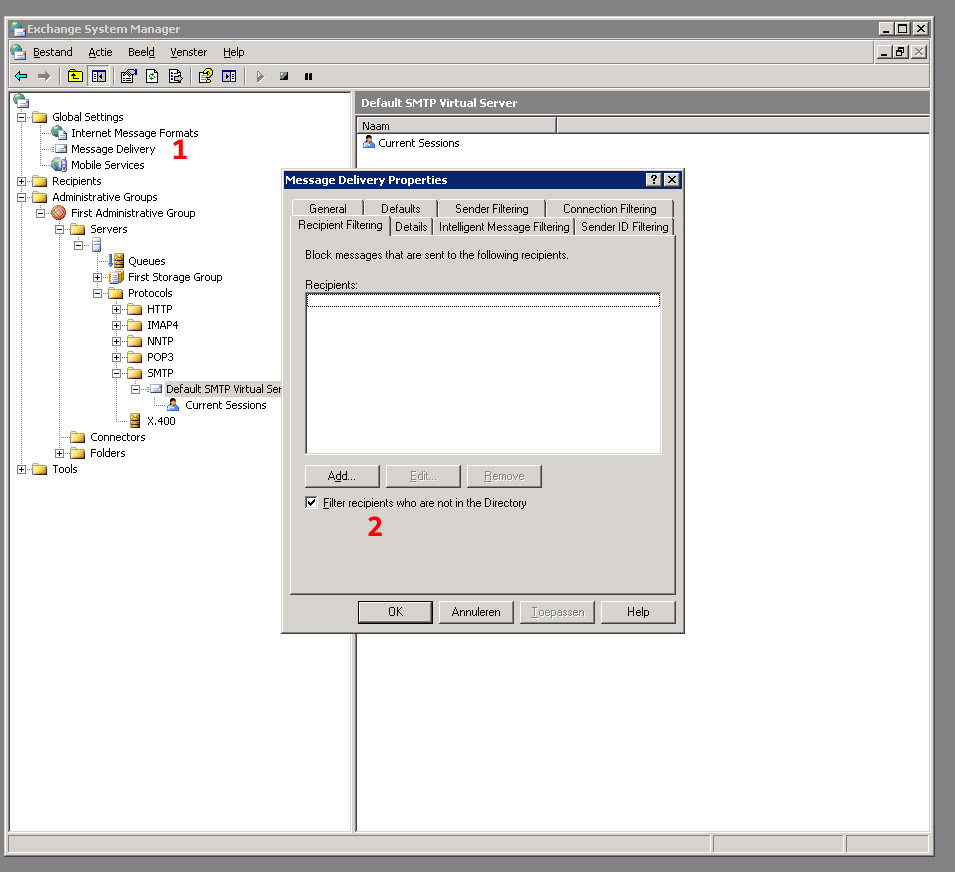Click the Annuleren button
Viewport: 955px width, 872px height.
tap(476, 612)
